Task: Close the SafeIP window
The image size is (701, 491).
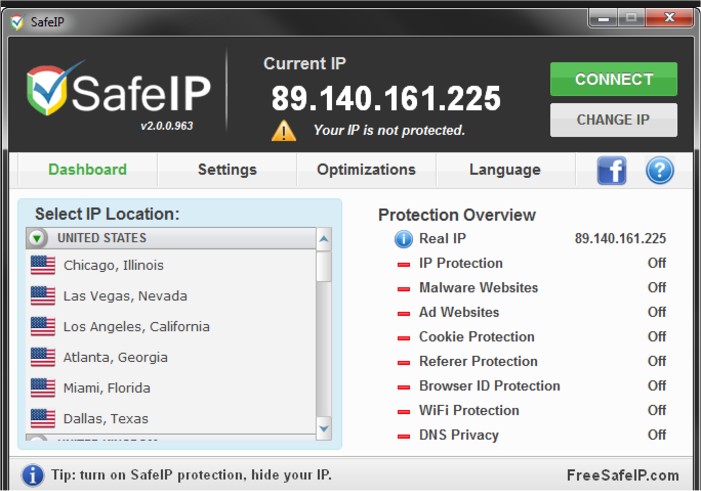Action: click(669, 18)
